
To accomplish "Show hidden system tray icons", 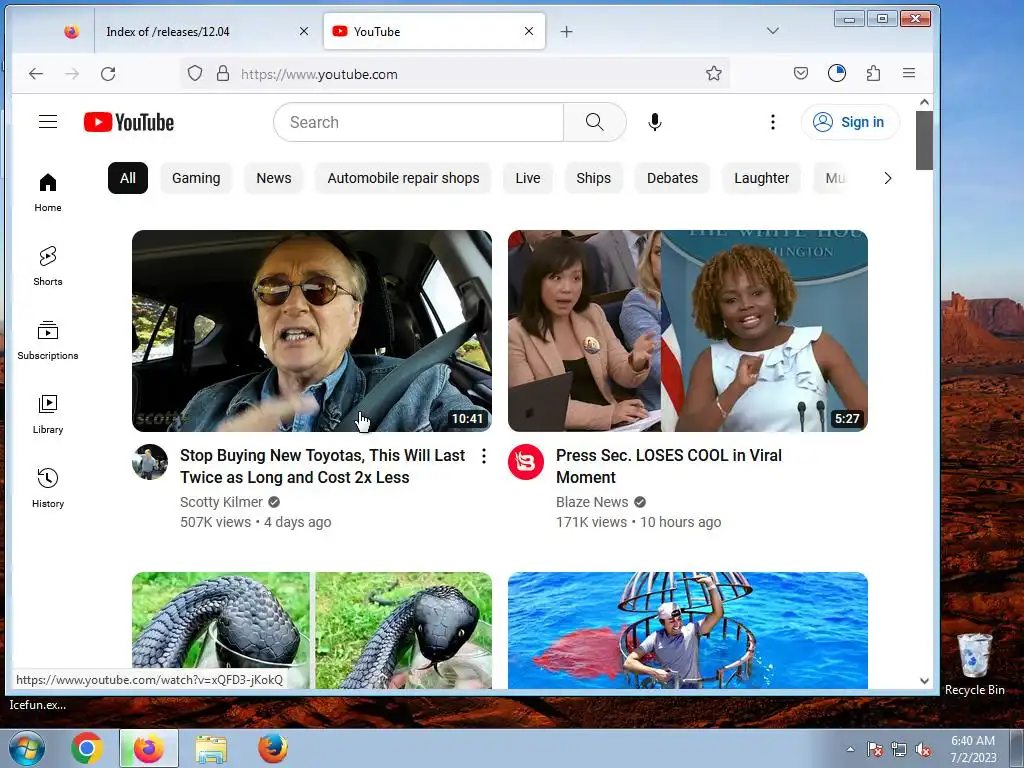I will [850, 750].
